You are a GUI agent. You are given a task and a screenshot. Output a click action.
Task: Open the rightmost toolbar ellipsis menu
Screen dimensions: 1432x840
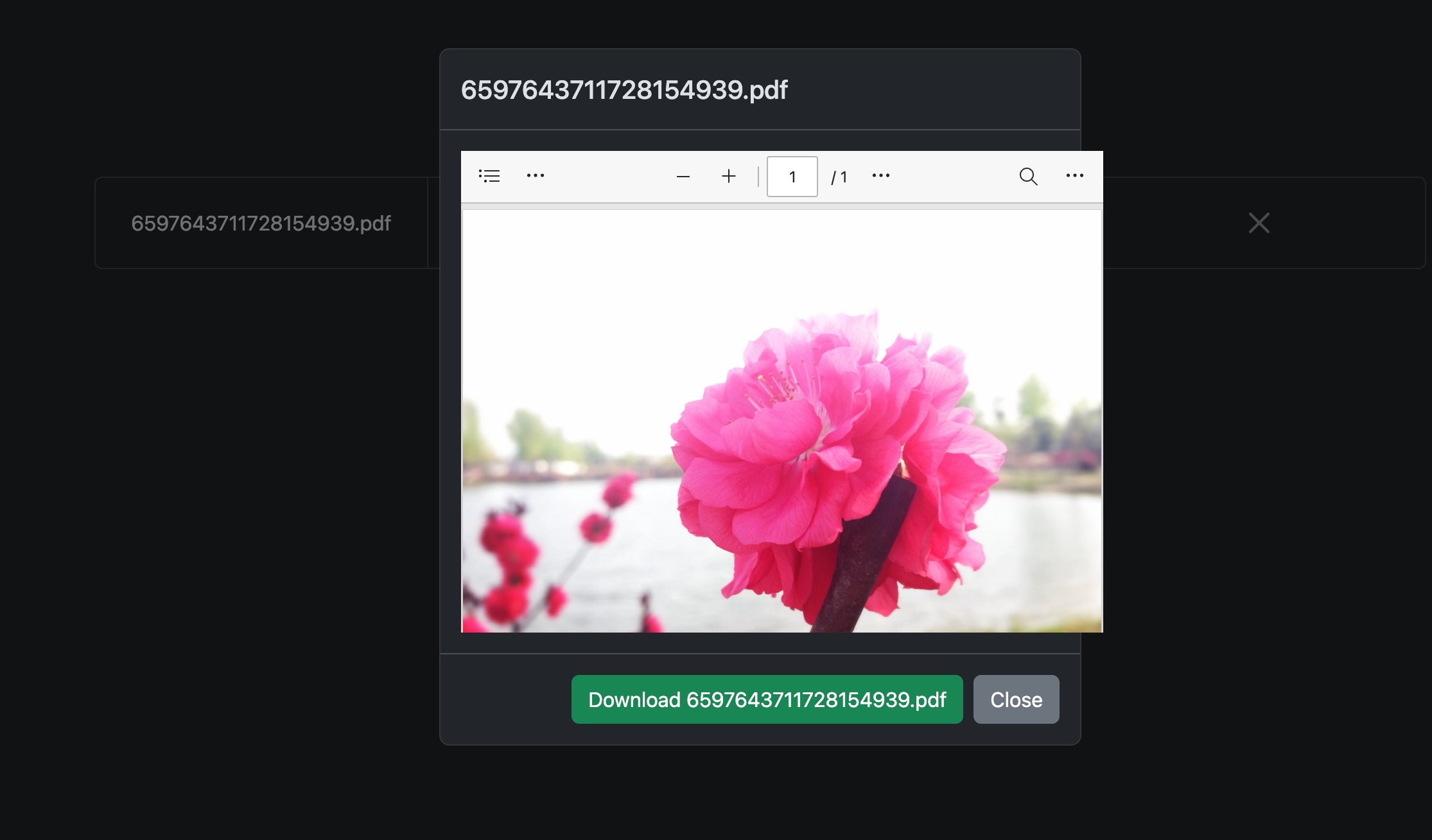tap(1075, 175)
